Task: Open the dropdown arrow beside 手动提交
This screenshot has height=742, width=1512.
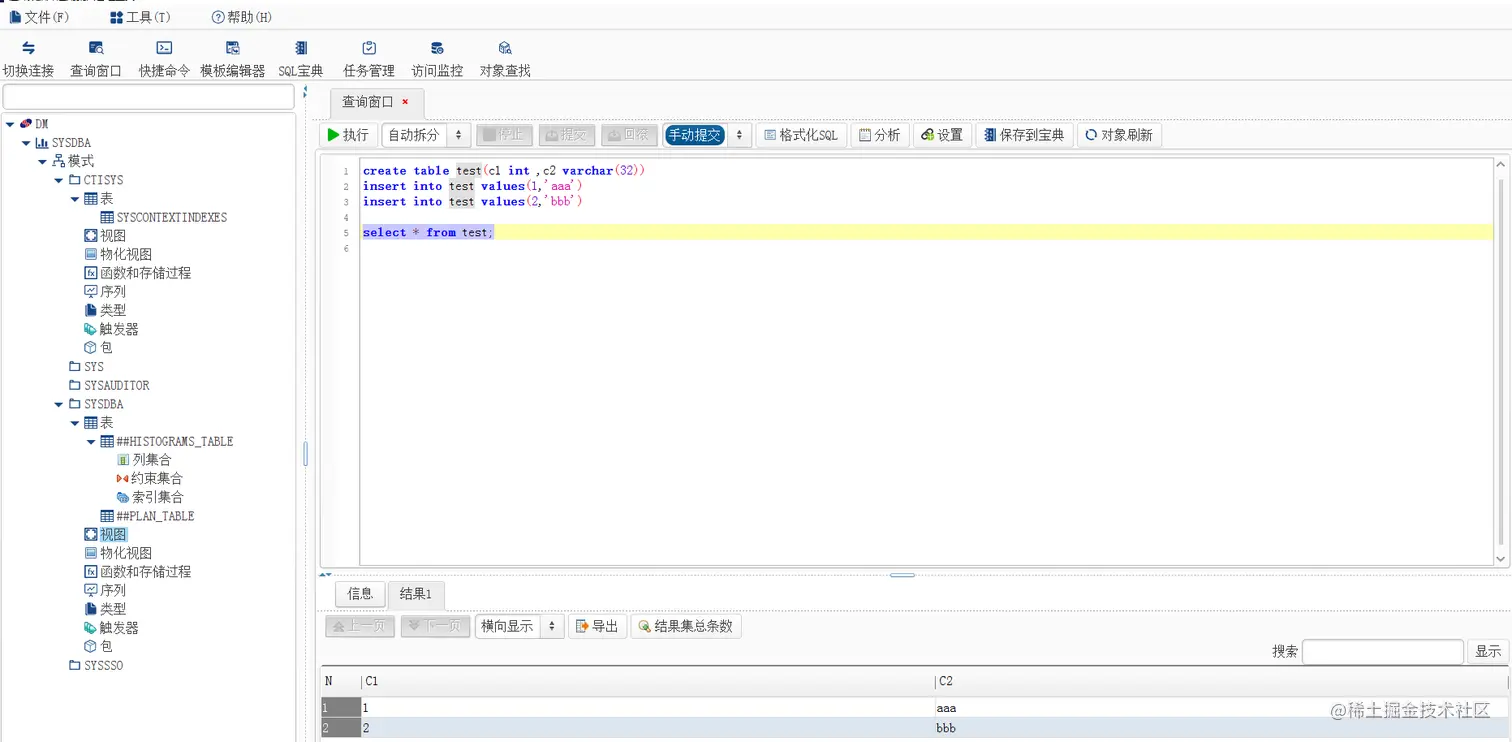Action: (x=740, y=135)
